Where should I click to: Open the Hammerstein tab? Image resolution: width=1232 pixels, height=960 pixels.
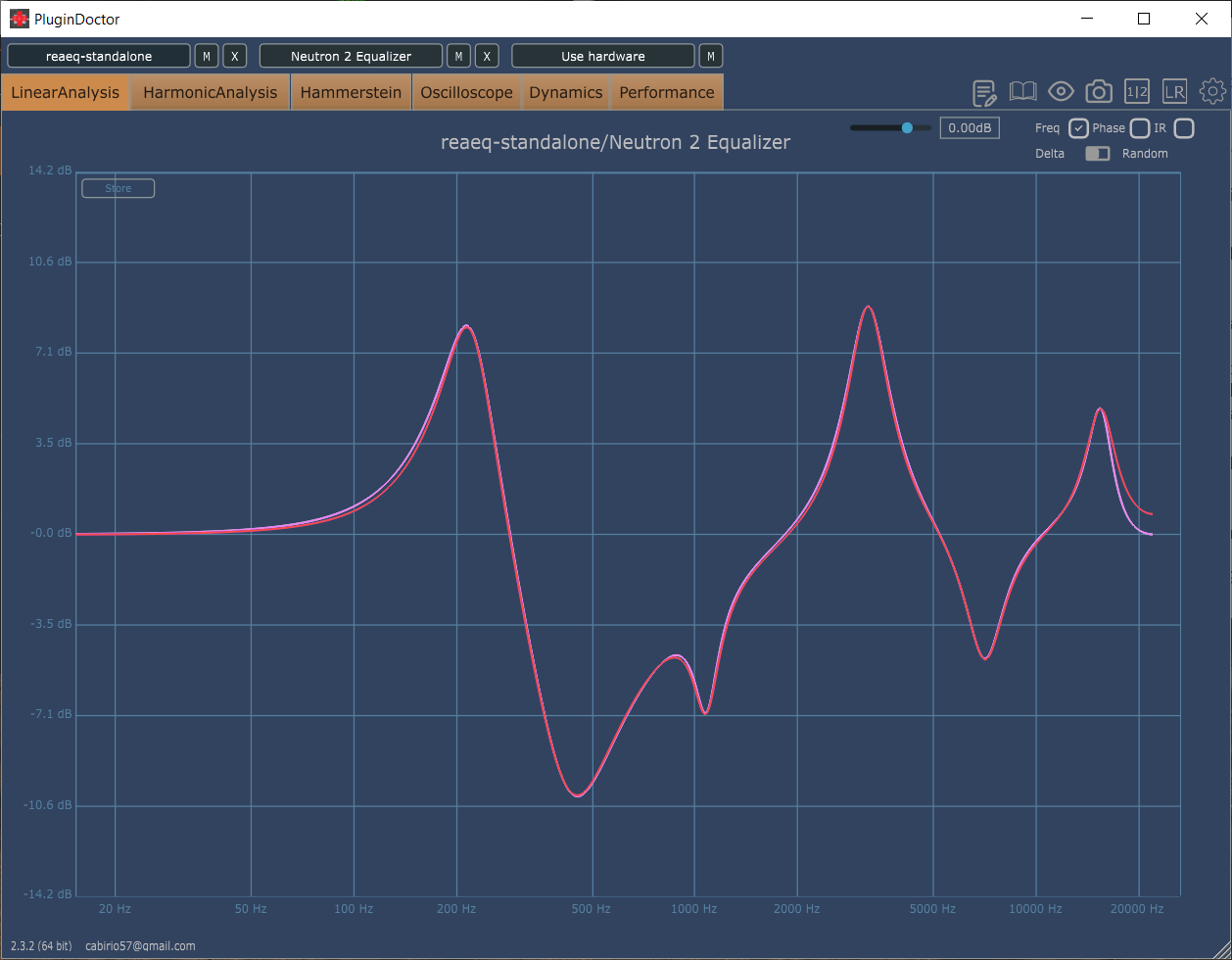point(352,92)
